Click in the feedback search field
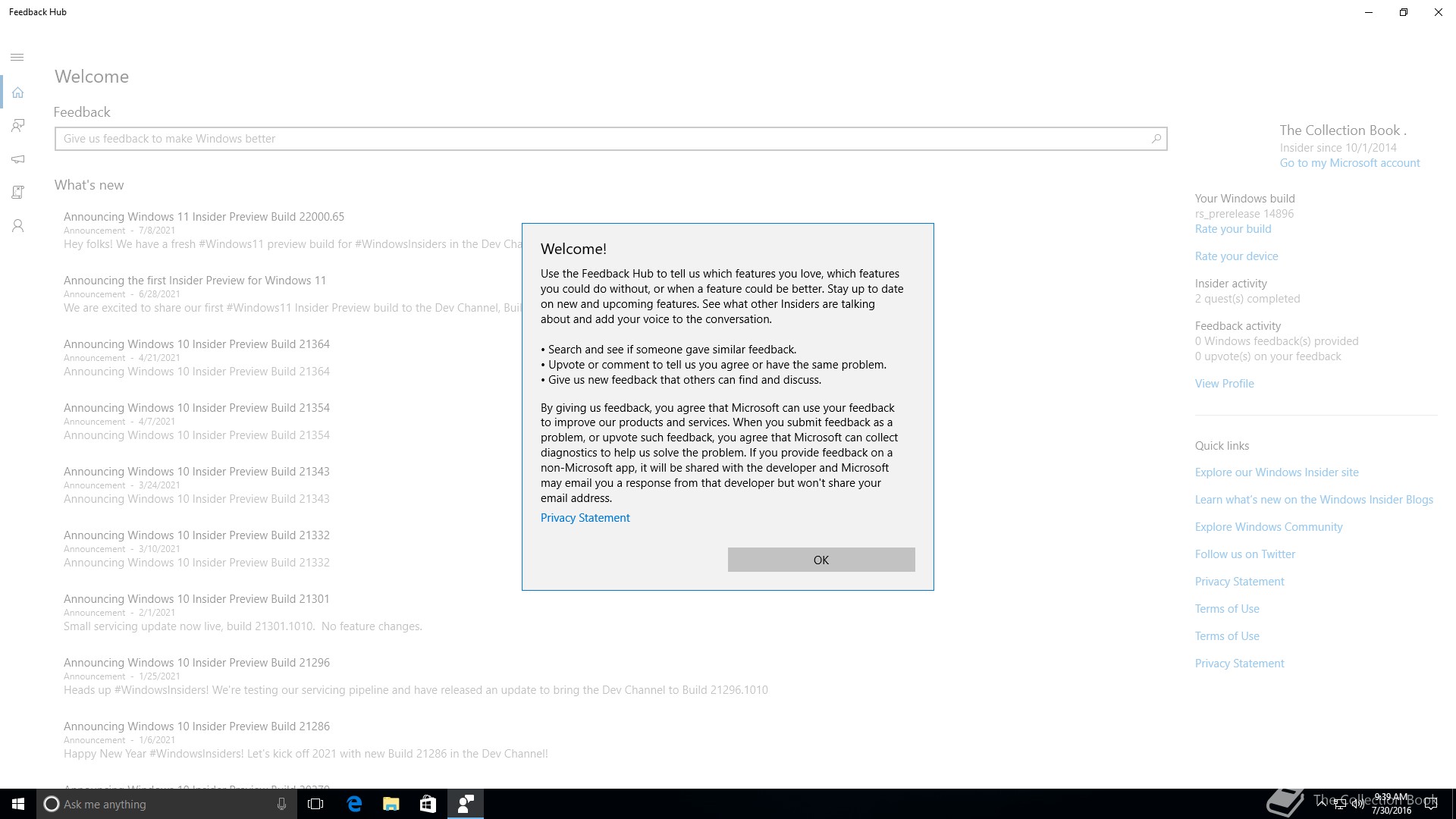 (x=610, y=139)
